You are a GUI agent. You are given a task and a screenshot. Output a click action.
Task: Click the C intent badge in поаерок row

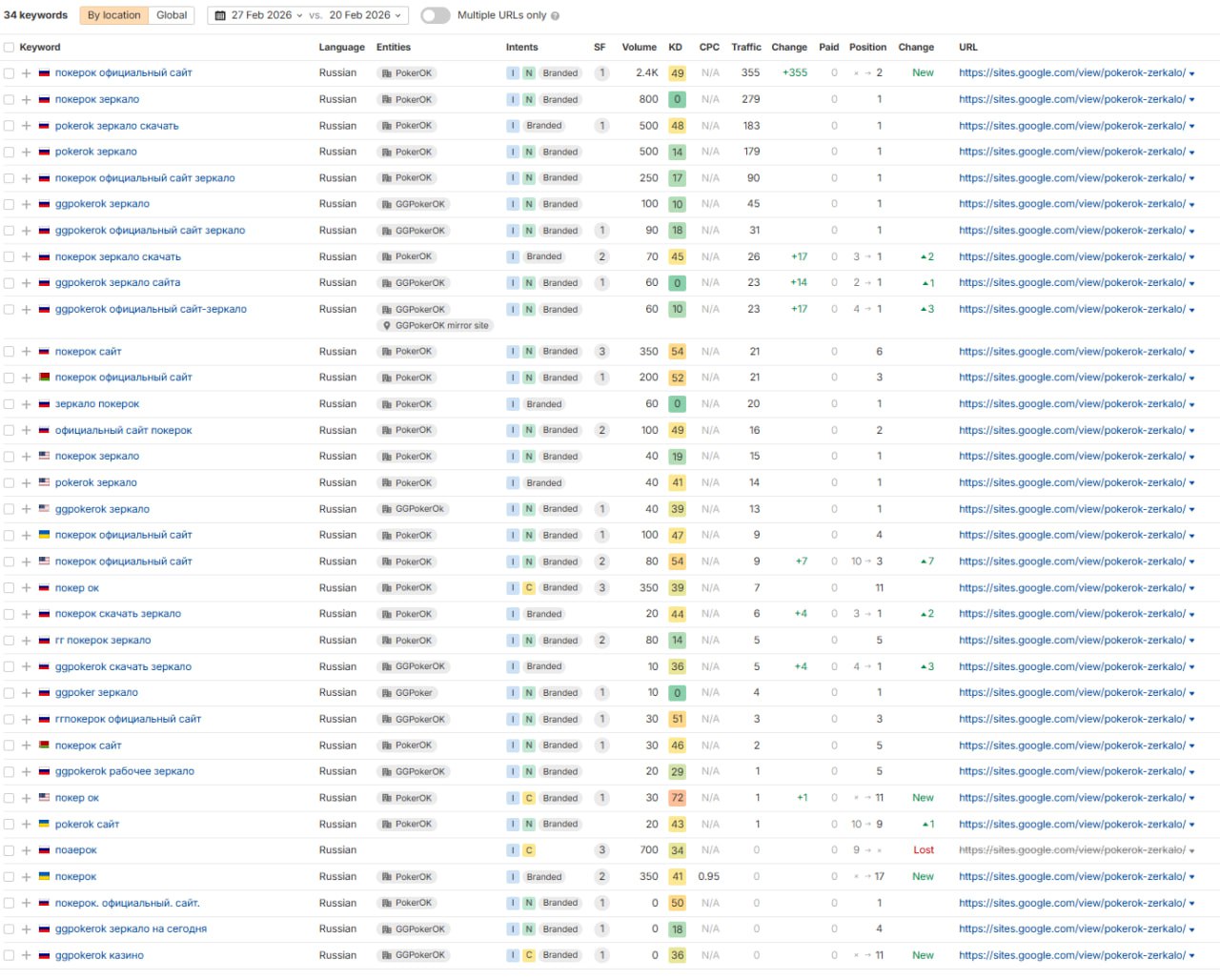point(529,850)
